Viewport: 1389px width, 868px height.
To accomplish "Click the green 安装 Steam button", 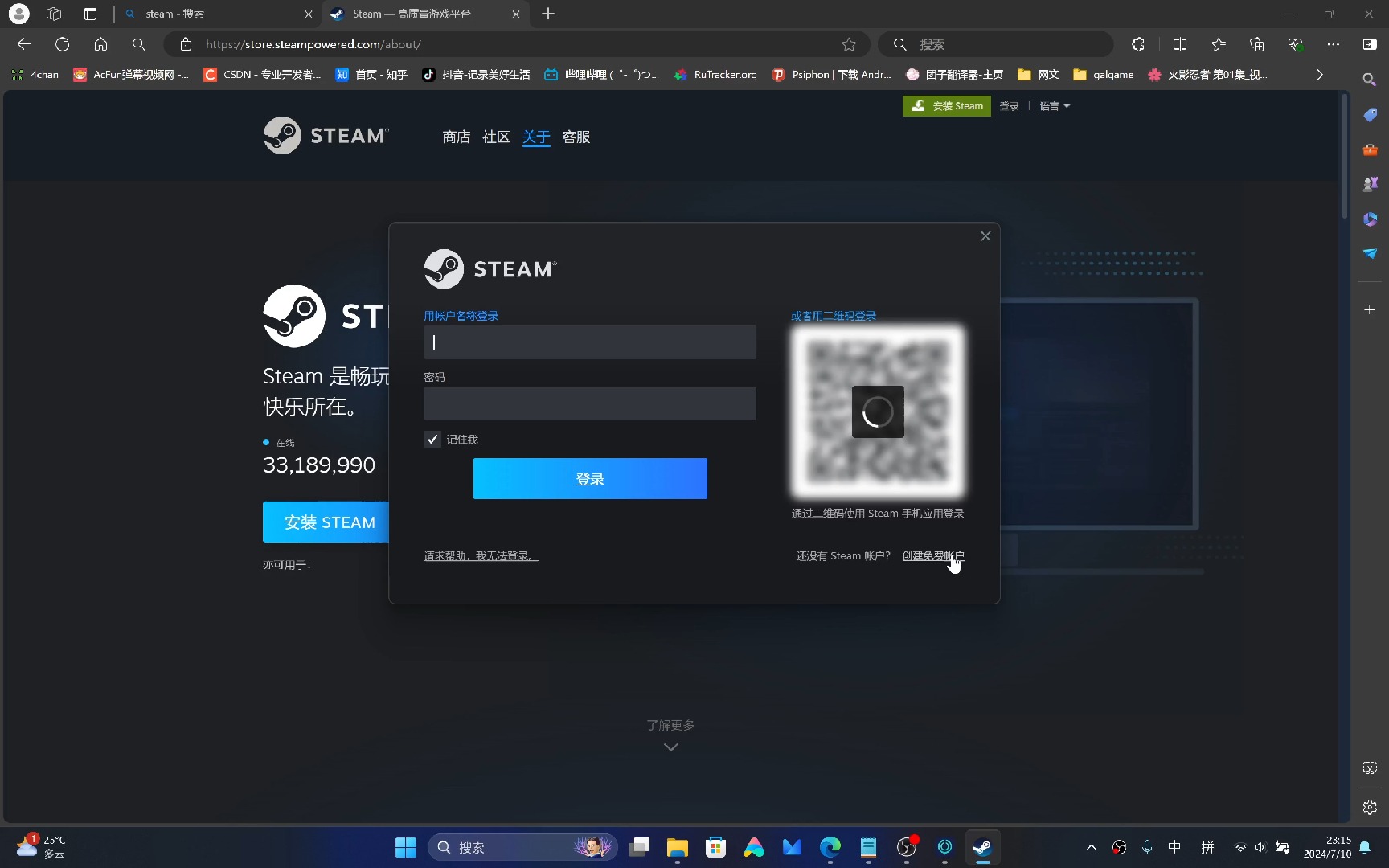I will pyautogui.click(x=947, y=106).
